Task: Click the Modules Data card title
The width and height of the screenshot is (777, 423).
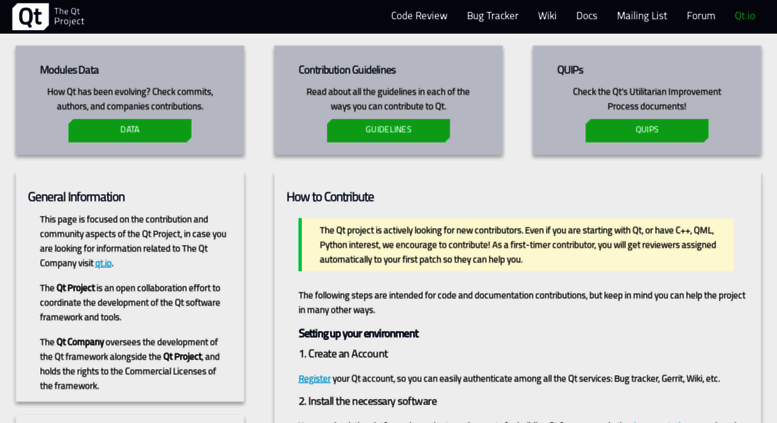Action: tap(69, 70)
